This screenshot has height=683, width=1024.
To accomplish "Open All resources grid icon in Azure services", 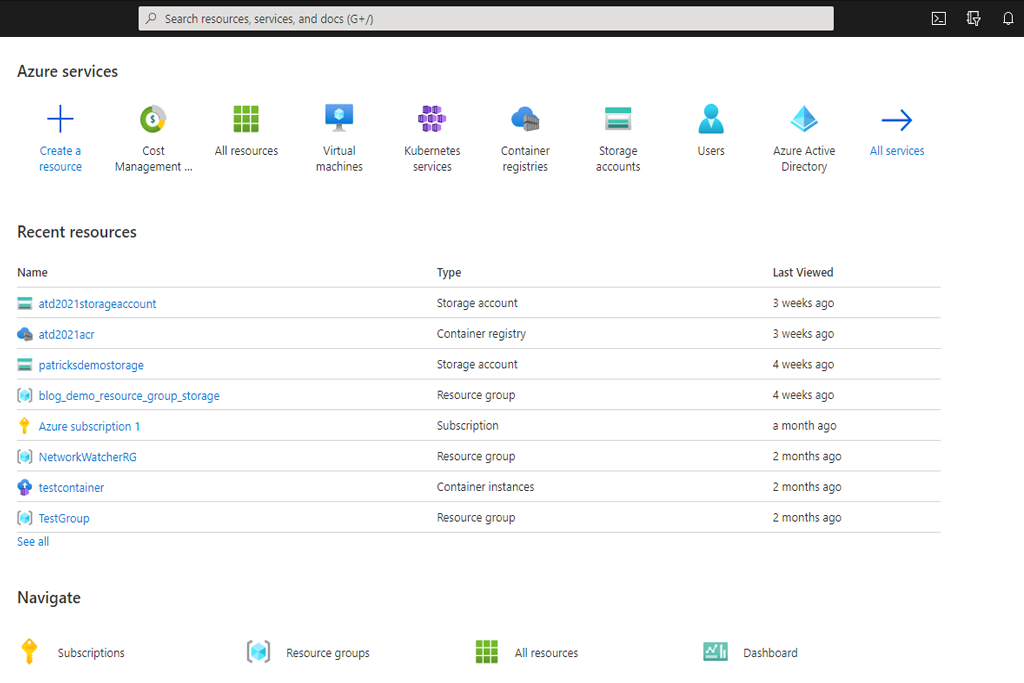I will click(x=246, y=119).
